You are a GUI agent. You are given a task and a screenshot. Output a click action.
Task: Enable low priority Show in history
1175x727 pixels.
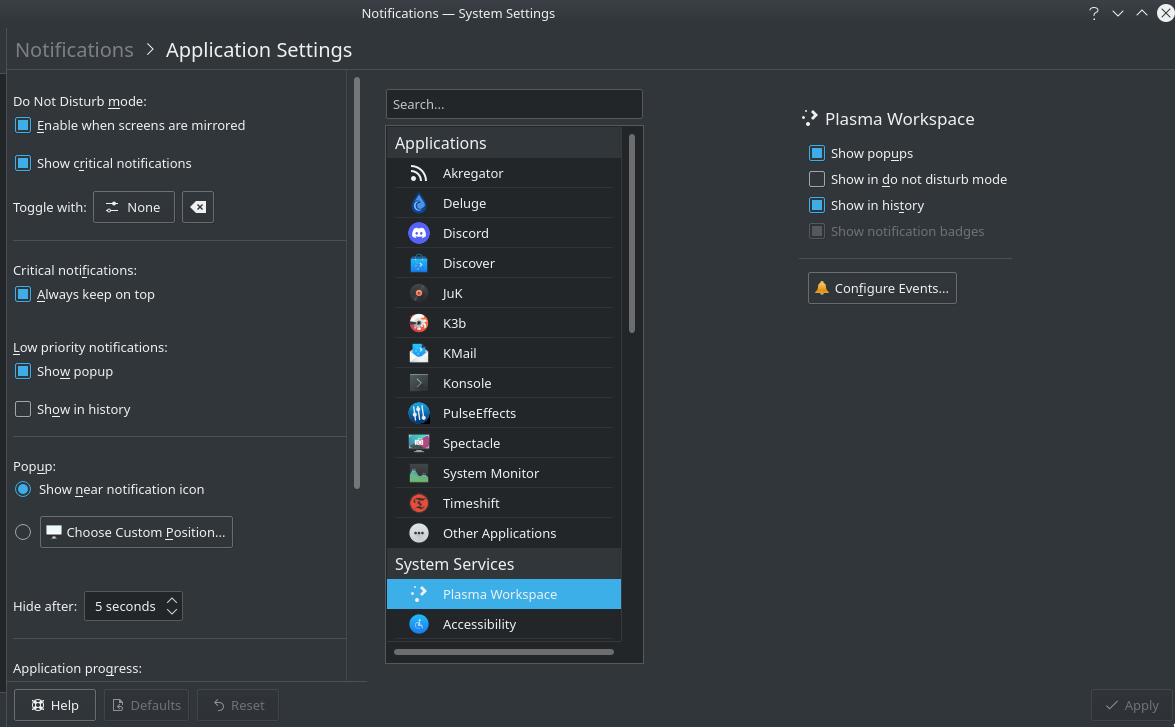point(23,409)
